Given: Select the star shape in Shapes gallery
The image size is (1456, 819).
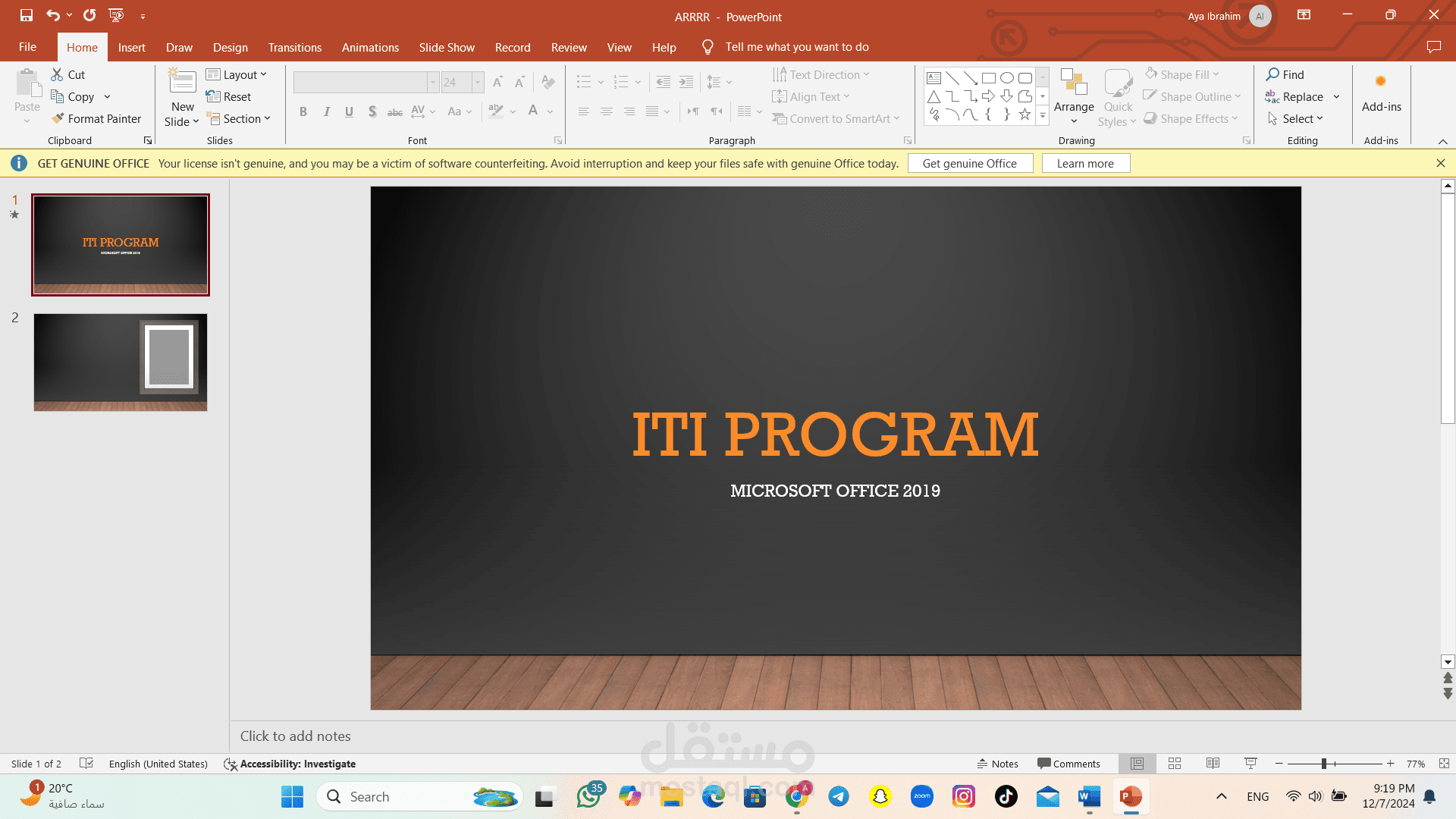Looking at the screenshot, I should (x=1025, y=115).
